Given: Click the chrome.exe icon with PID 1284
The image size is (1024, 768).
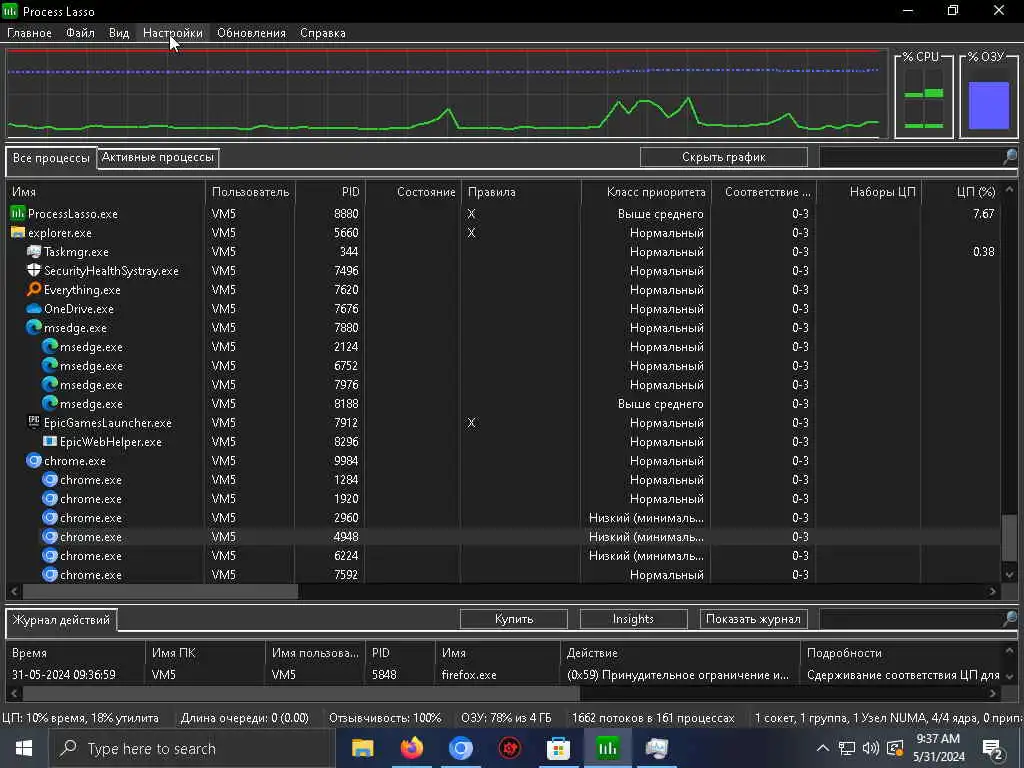Looking at the screenshot, I should pyautogui.click(x=50, y=479).
